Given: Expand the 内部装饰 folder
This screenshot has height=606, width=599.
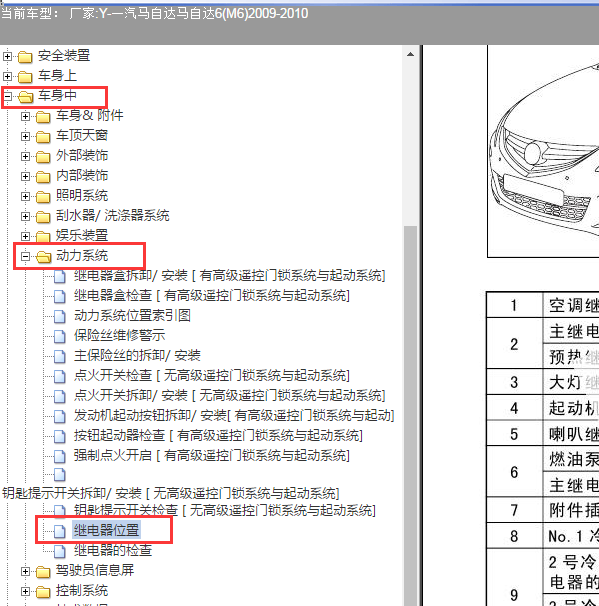Looking at the screenshot, I should (x=26, y=177).
